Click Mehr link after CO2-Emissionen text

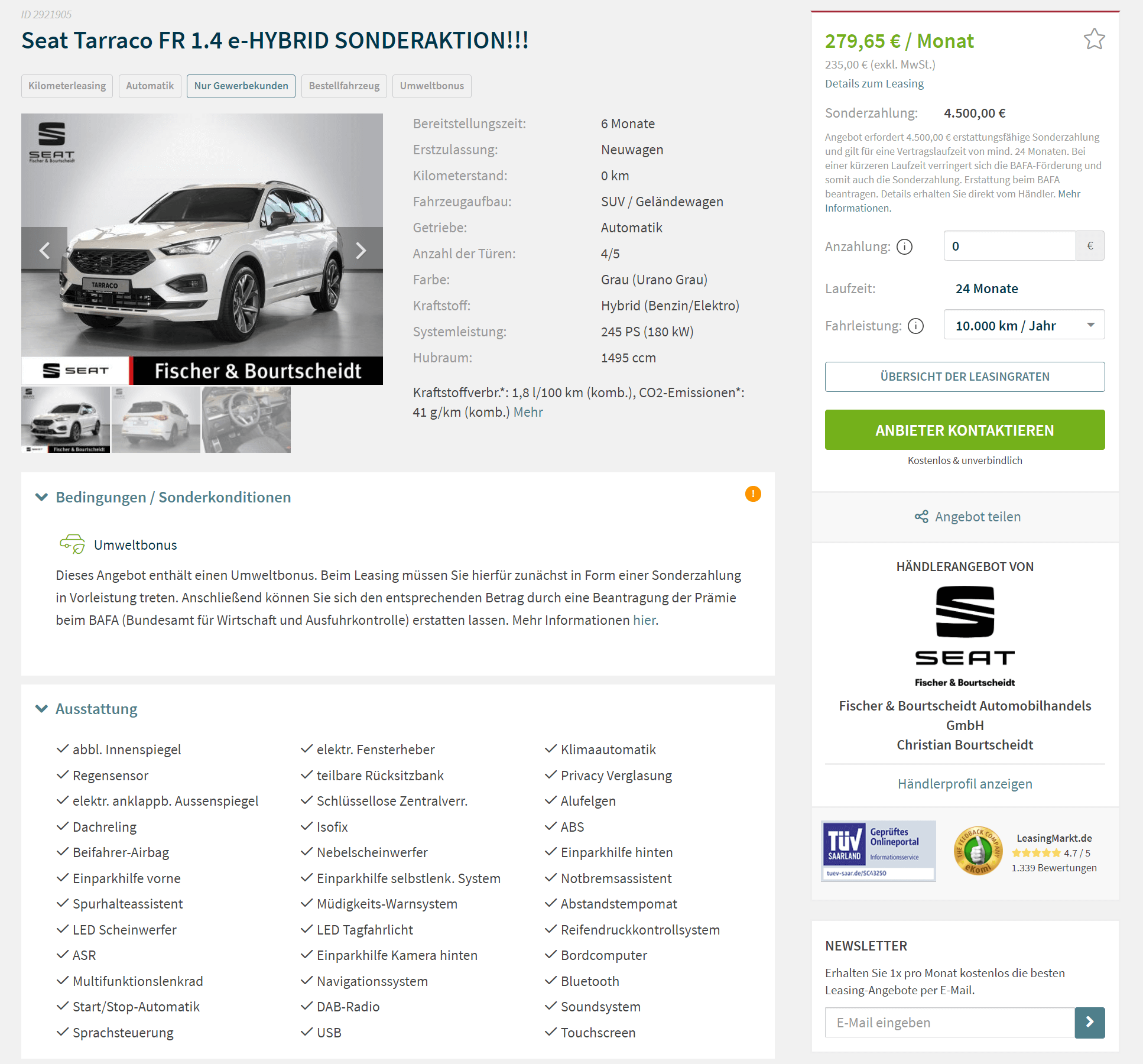(x=528, y=412)
